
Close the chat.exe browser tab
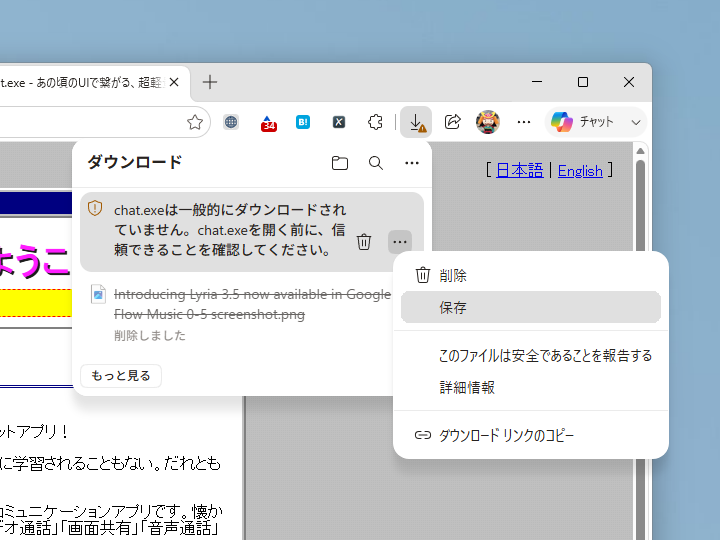(x=174, y=83)
